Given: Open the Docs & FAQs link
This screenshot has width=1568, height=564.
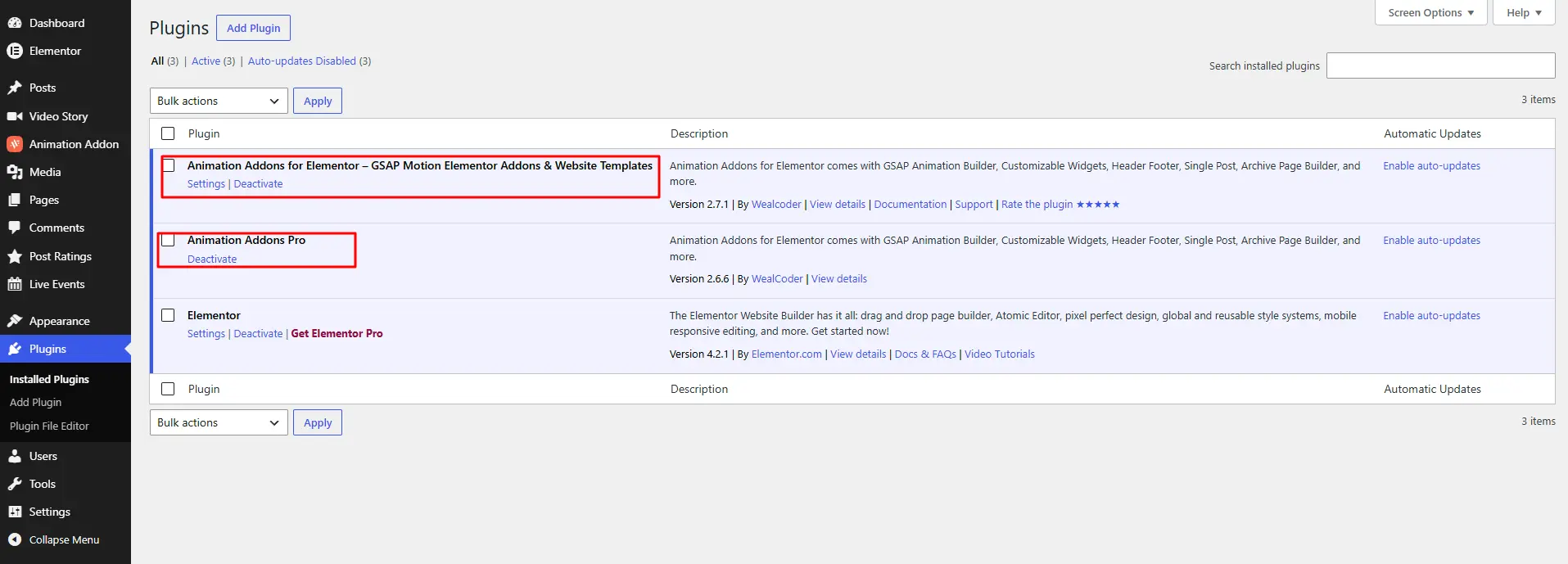Looking at the screenshot, I should [x=925, y=354].
